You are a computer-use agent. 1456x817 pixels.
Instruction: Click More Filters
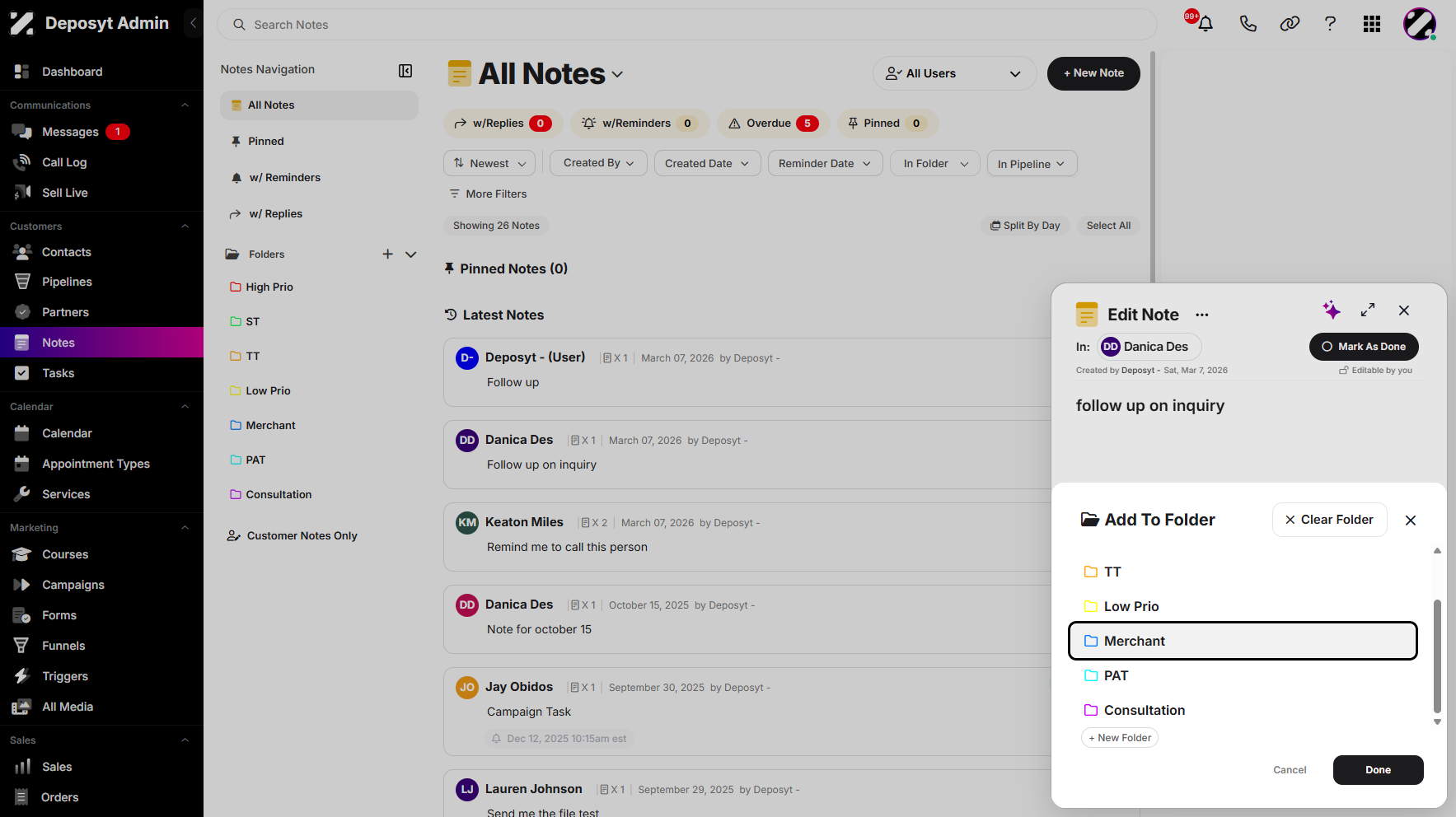pyautogui.click(x=488, y=194)
